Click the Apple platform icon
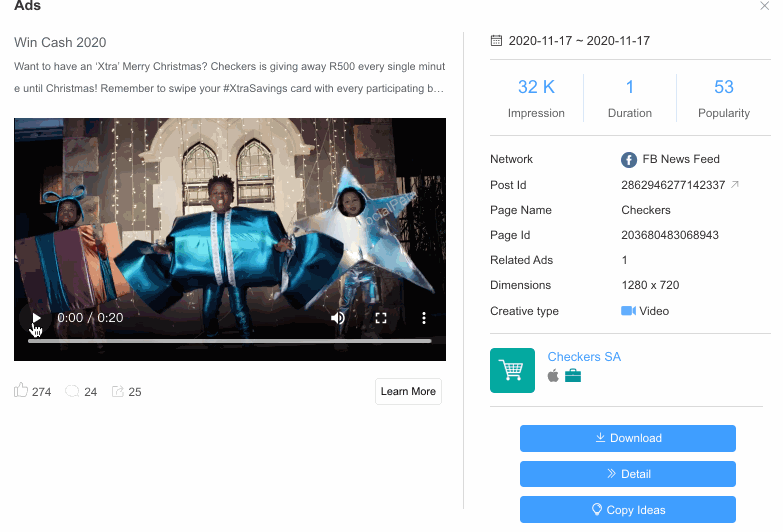 tap(553, 376)
